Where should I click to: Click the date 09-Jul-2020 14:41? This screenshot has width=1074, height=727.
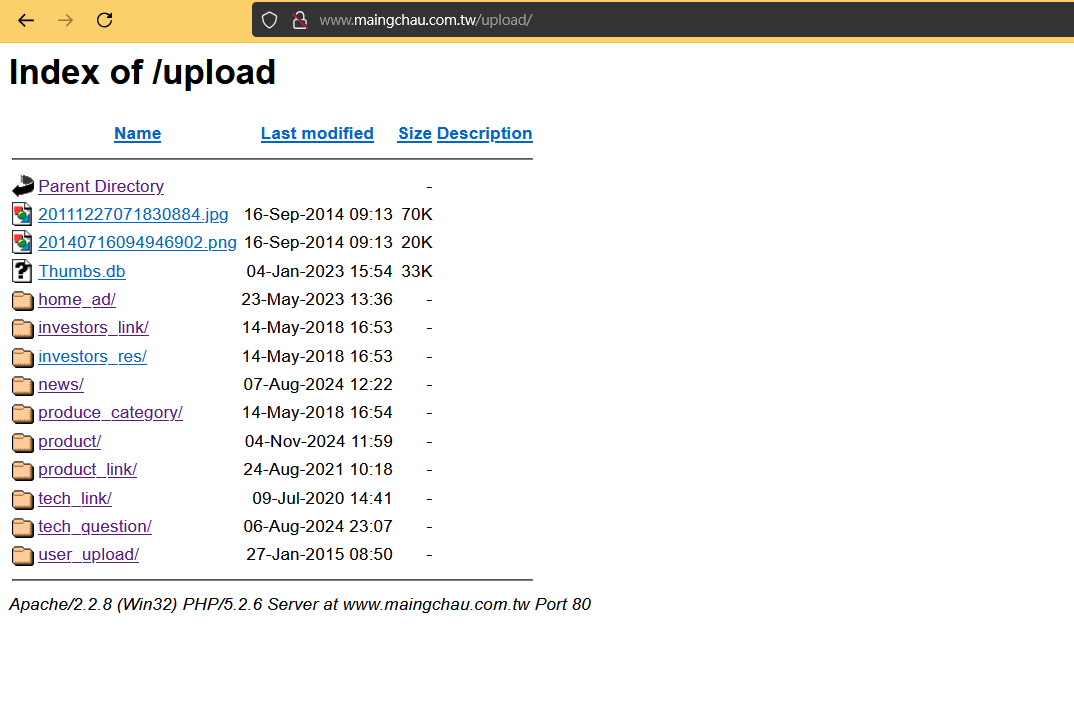322,498
